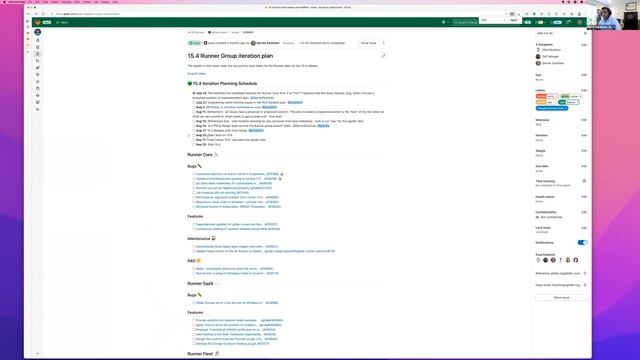Open Monitor sidebar icon
The width and height of the screenshot is (640, 360).
38,102
